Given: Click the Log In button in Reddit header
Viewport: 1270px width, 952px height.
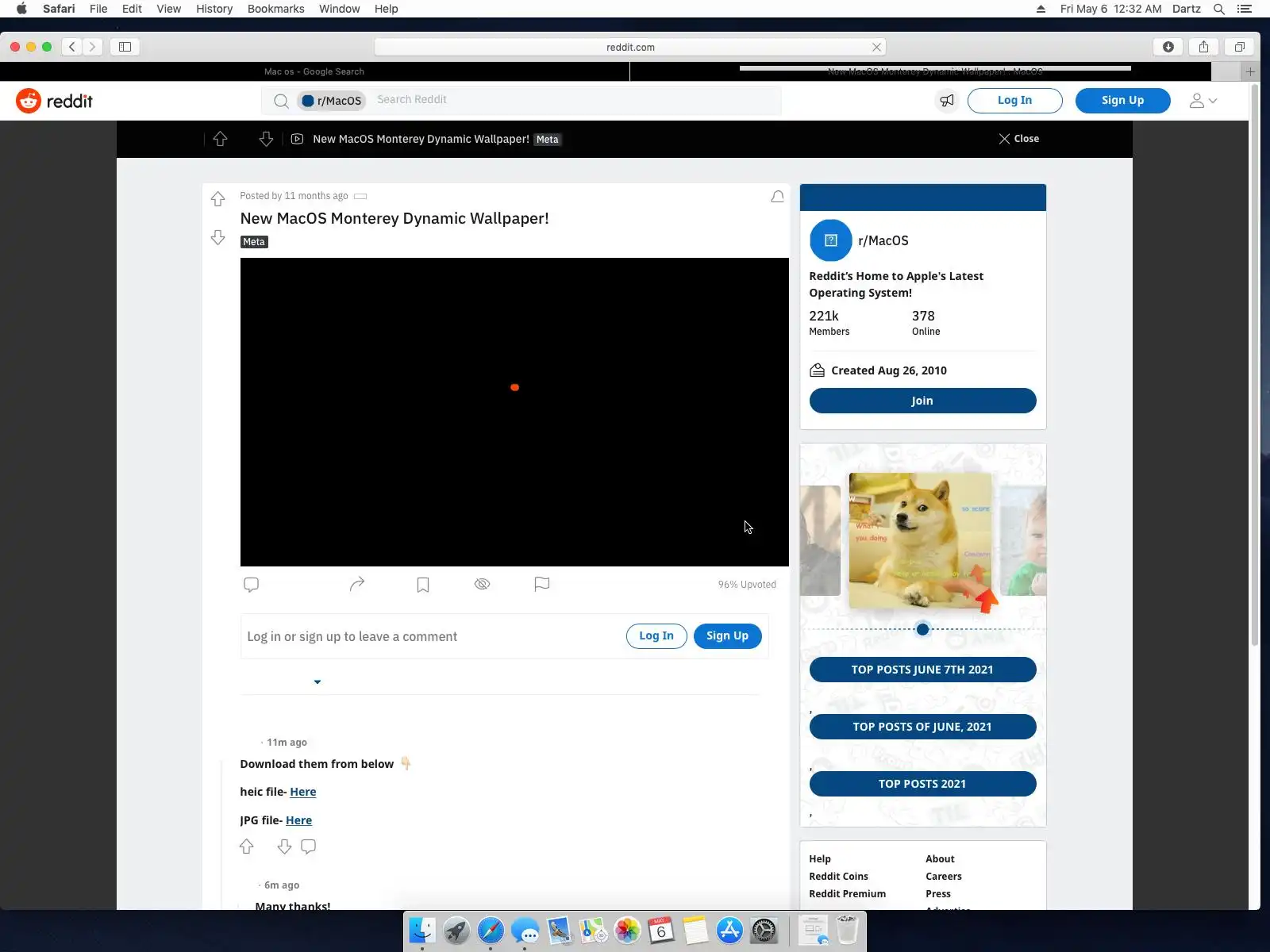Looking at the screenshot, I should [x=1015, y=101].
